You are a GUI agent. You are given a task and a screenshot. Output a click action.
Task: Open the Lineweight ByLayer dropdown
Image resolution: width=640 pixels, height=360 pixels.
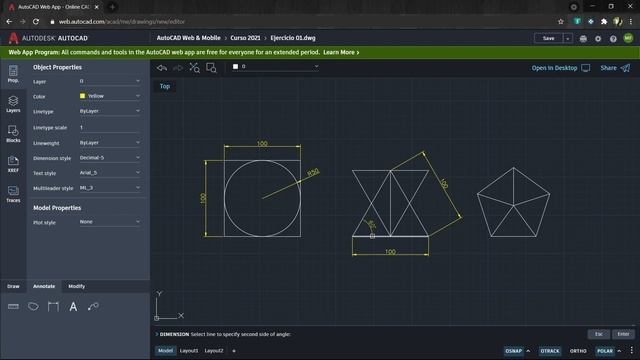pyautogui.click(x=110, y=142)
